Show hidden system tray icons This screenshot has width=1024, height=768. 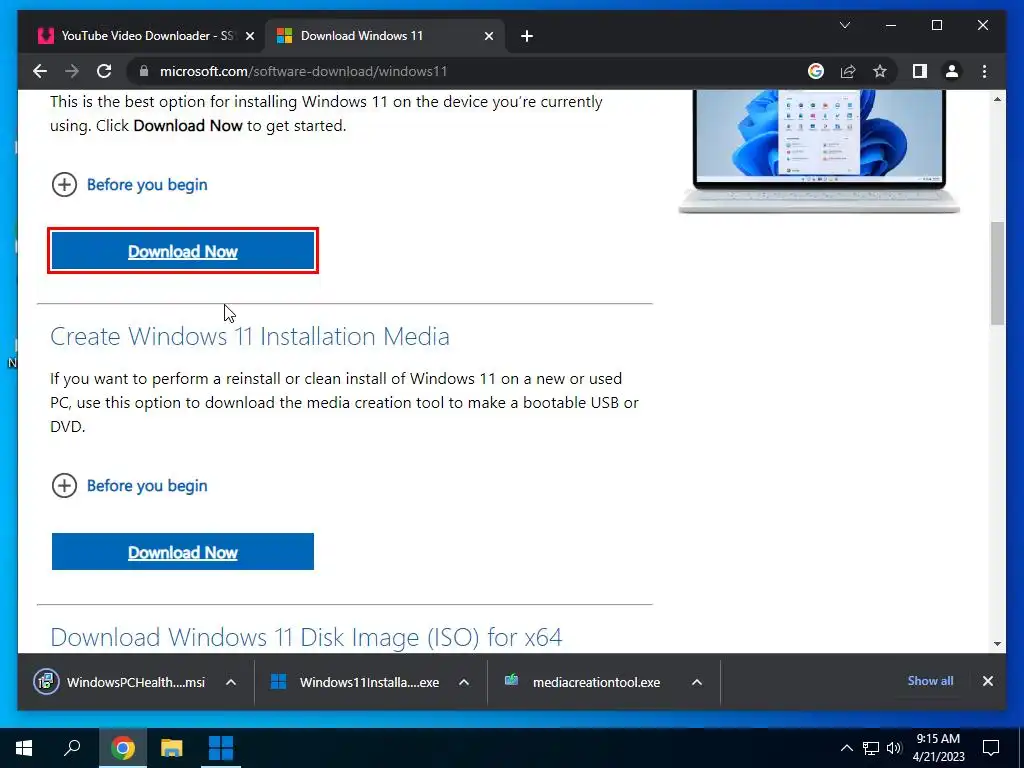coord(846,748)
